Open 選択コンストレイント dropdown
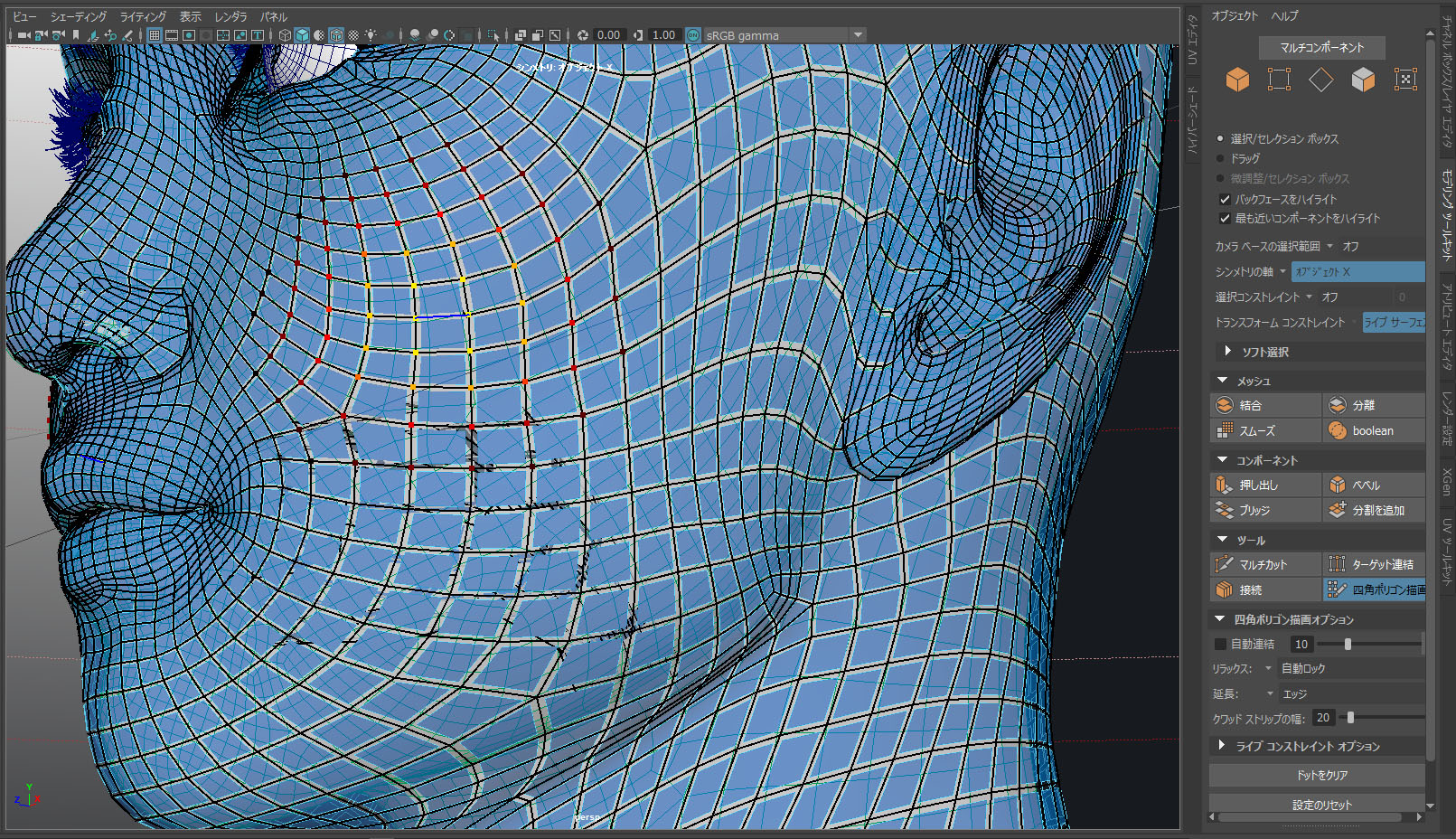 [x=1309, y=297]
